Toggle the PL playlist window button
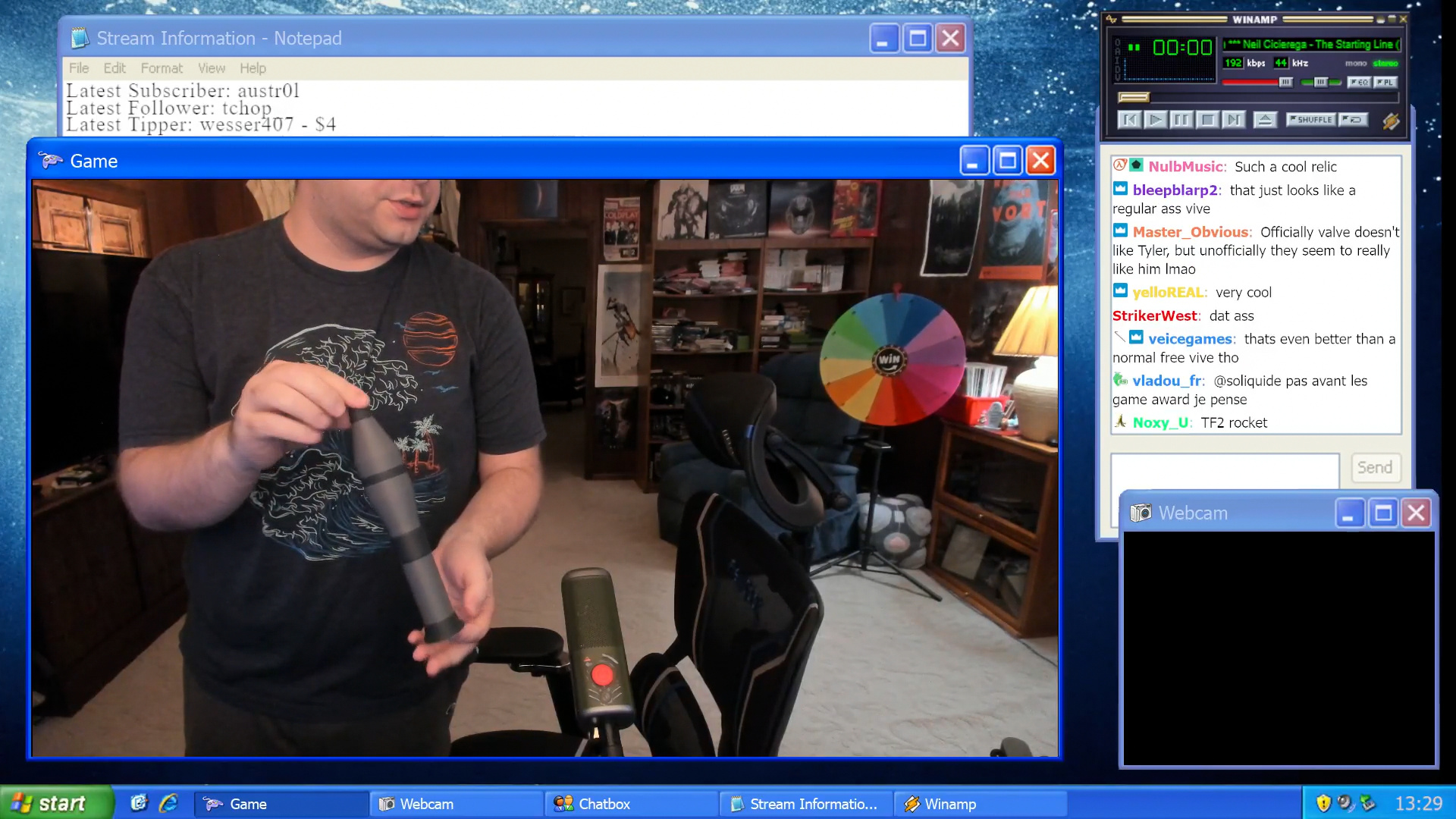 tap(1385, 82)
